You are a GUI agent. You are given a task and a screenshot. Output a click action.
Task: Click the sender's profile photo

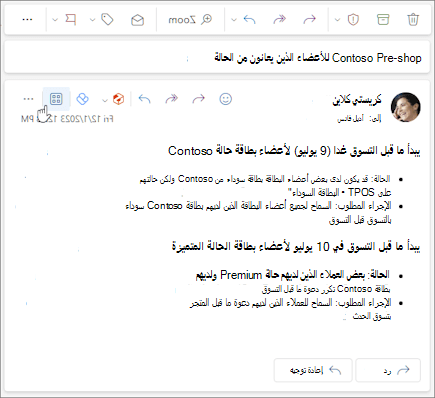click(405, 107)
